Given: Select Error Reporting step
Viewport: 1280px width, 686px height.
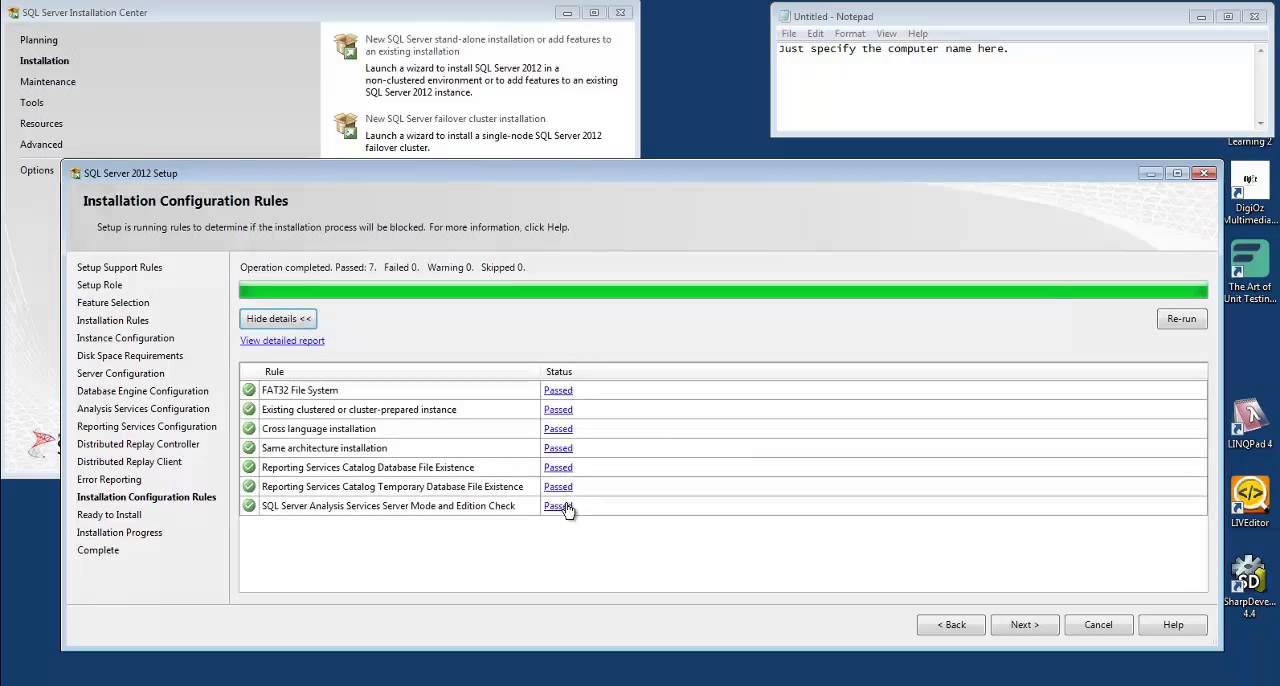Looking at the screenshot, I should tap(109, 480).
